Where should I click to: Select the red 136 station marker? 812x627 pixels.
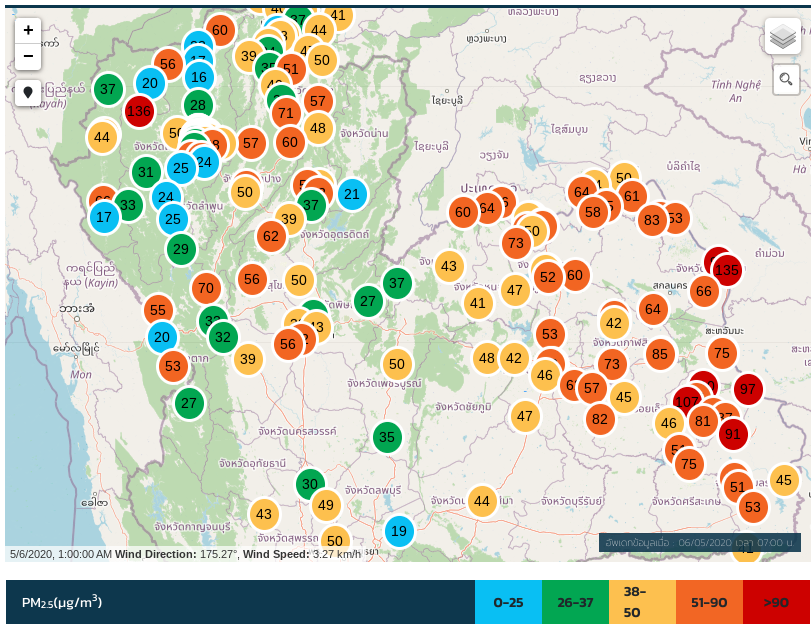[x=139, y=111]
